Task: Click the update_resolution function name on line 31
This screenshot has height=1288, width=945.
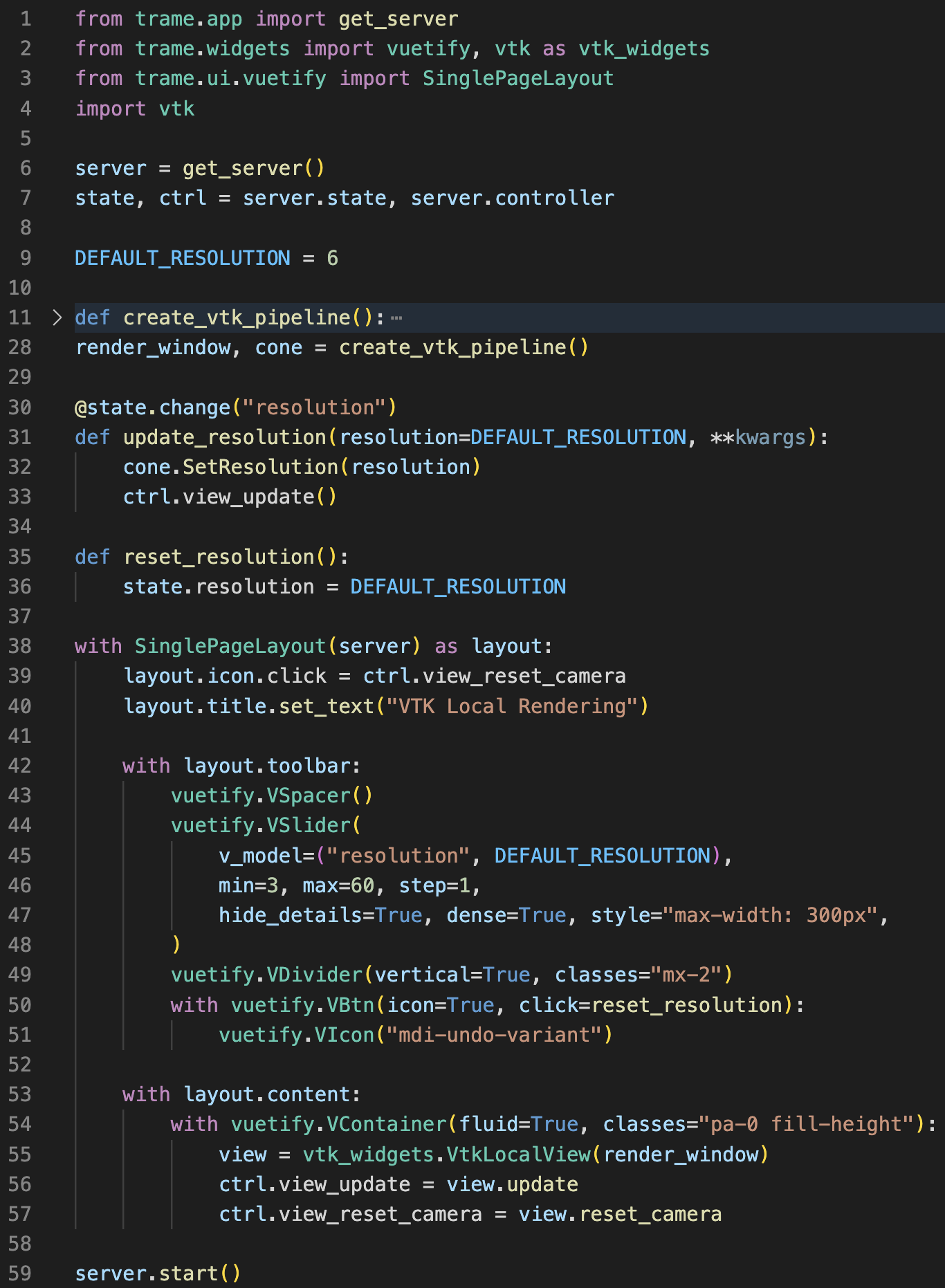Action: (224, 437)
